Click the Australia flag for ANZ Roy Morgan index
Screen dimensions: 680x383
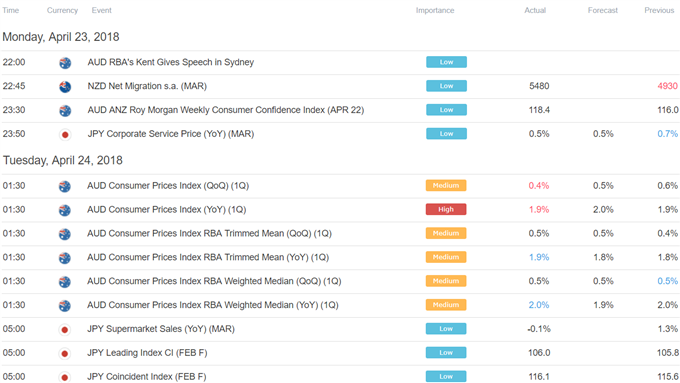[x=65, y=111]
